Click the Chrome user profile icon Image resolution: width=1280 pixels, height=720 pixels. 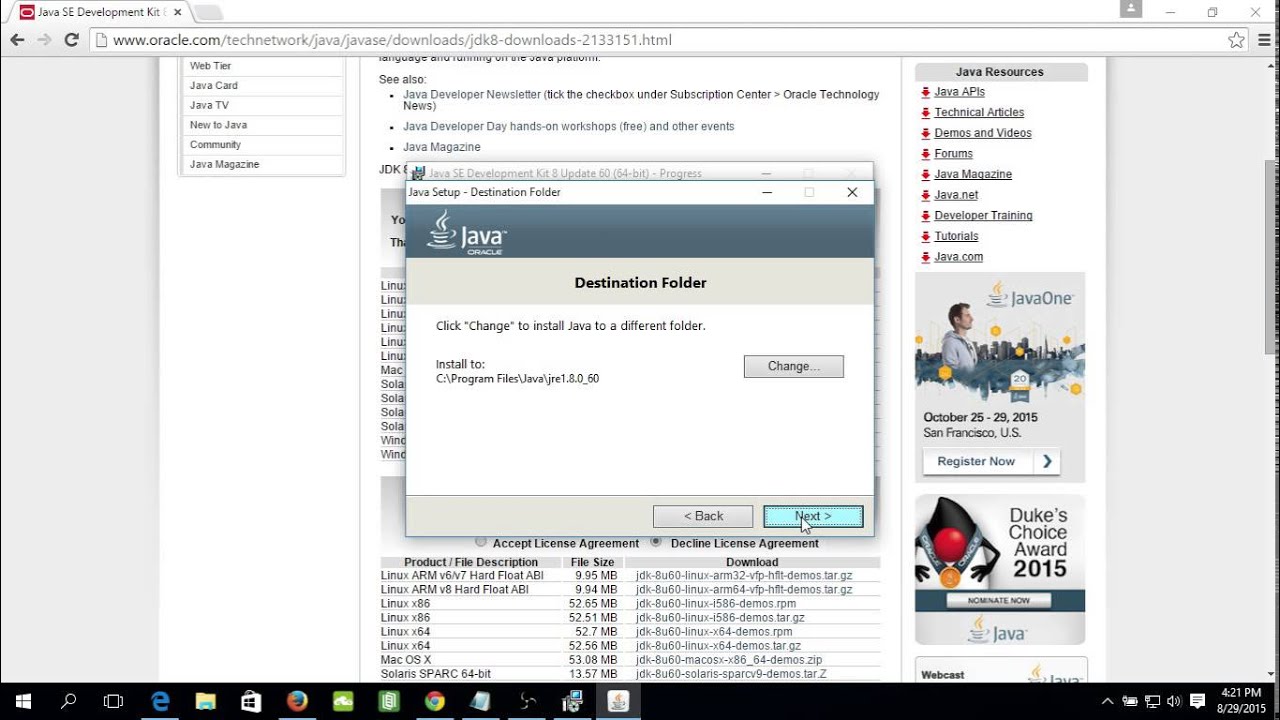[x=1131, y=9]
